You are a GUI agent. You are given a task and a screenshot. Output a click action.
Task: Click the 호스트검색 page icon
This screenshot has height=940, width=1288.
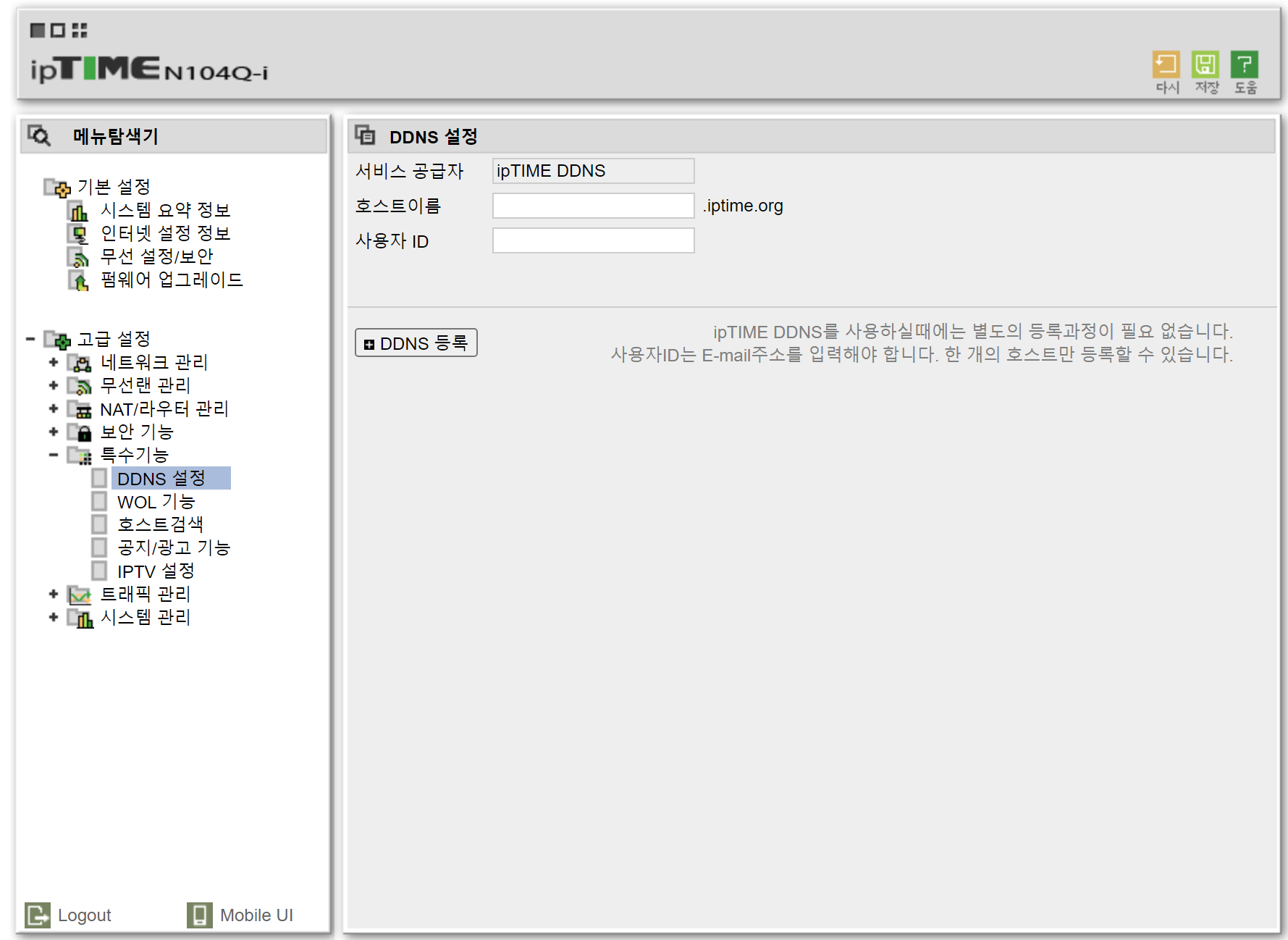click(100, 524)
